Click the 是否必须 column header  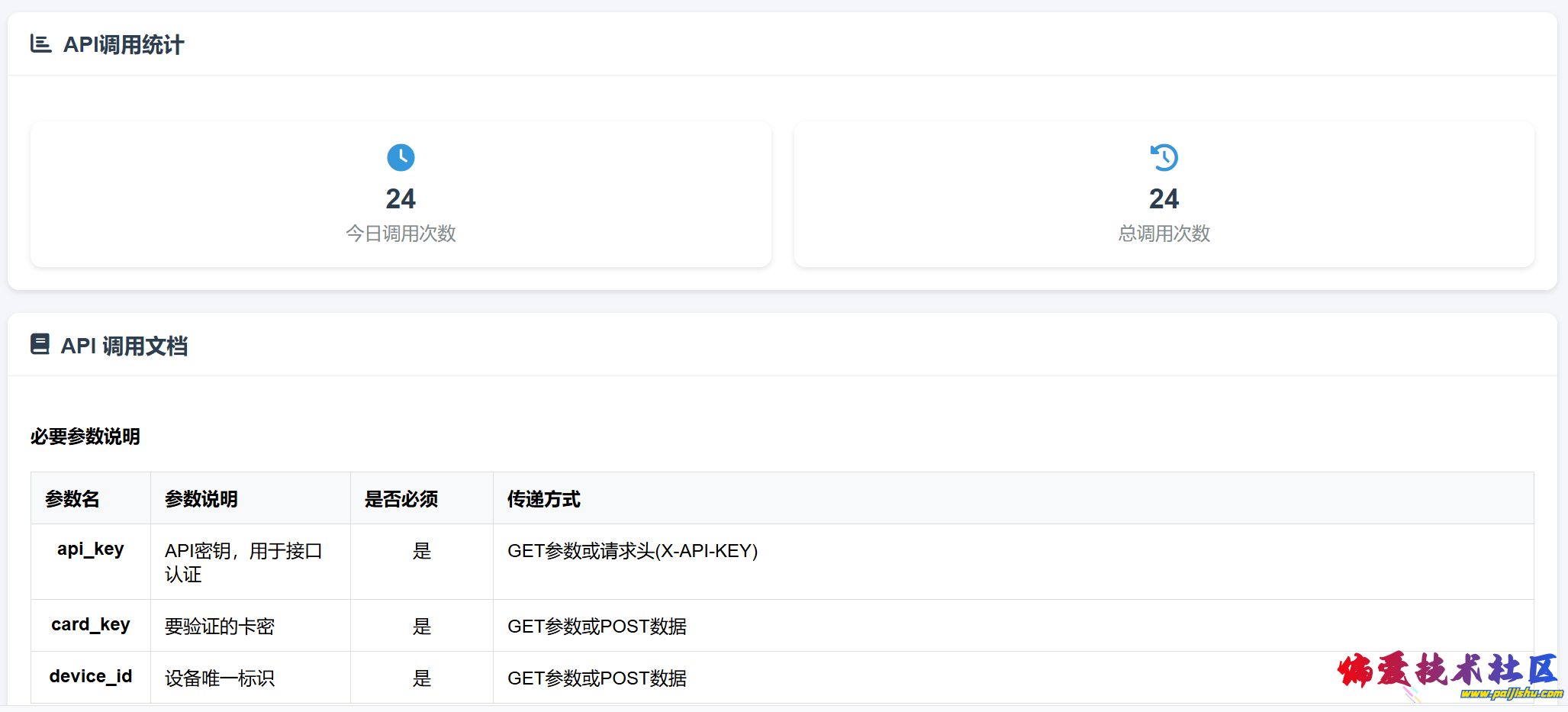point(401,499)
